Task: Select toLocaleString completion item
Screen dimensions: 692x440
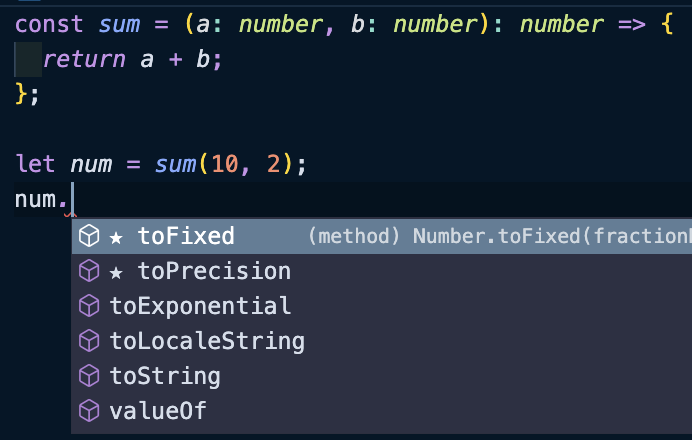Action: 382,341
